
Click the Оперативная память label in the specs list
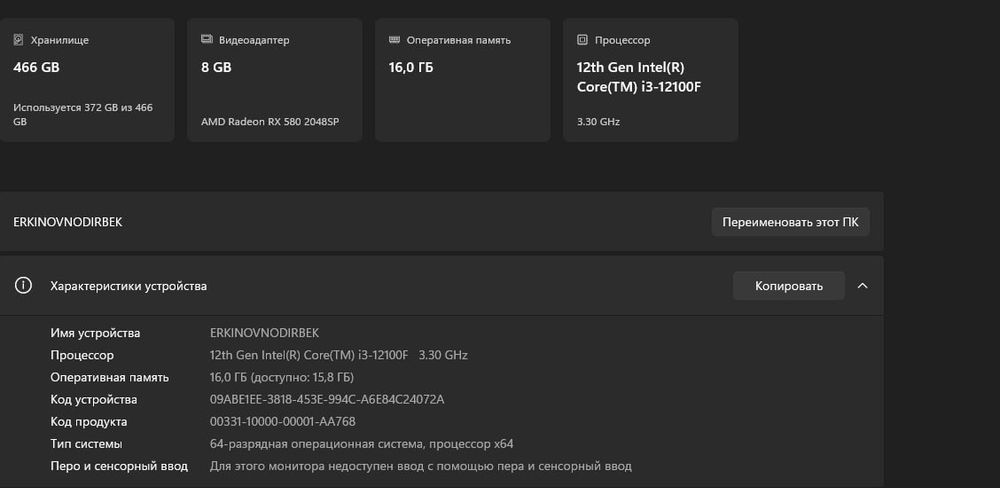110,377
